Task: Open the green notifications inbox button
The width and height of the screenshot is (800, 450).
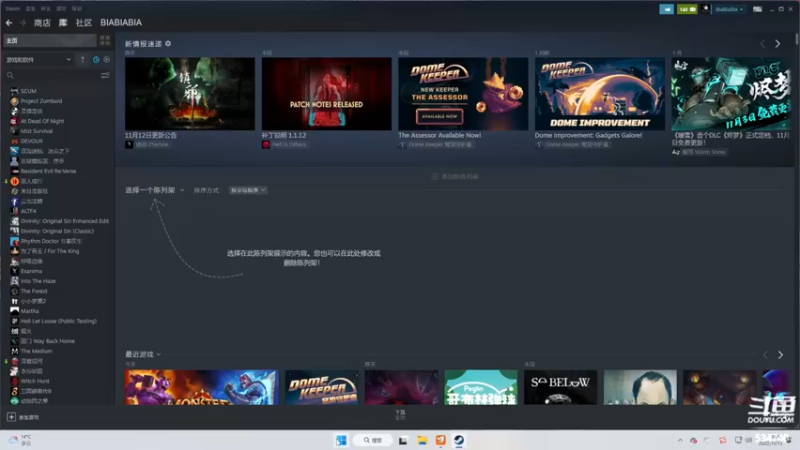Action: 687,9
